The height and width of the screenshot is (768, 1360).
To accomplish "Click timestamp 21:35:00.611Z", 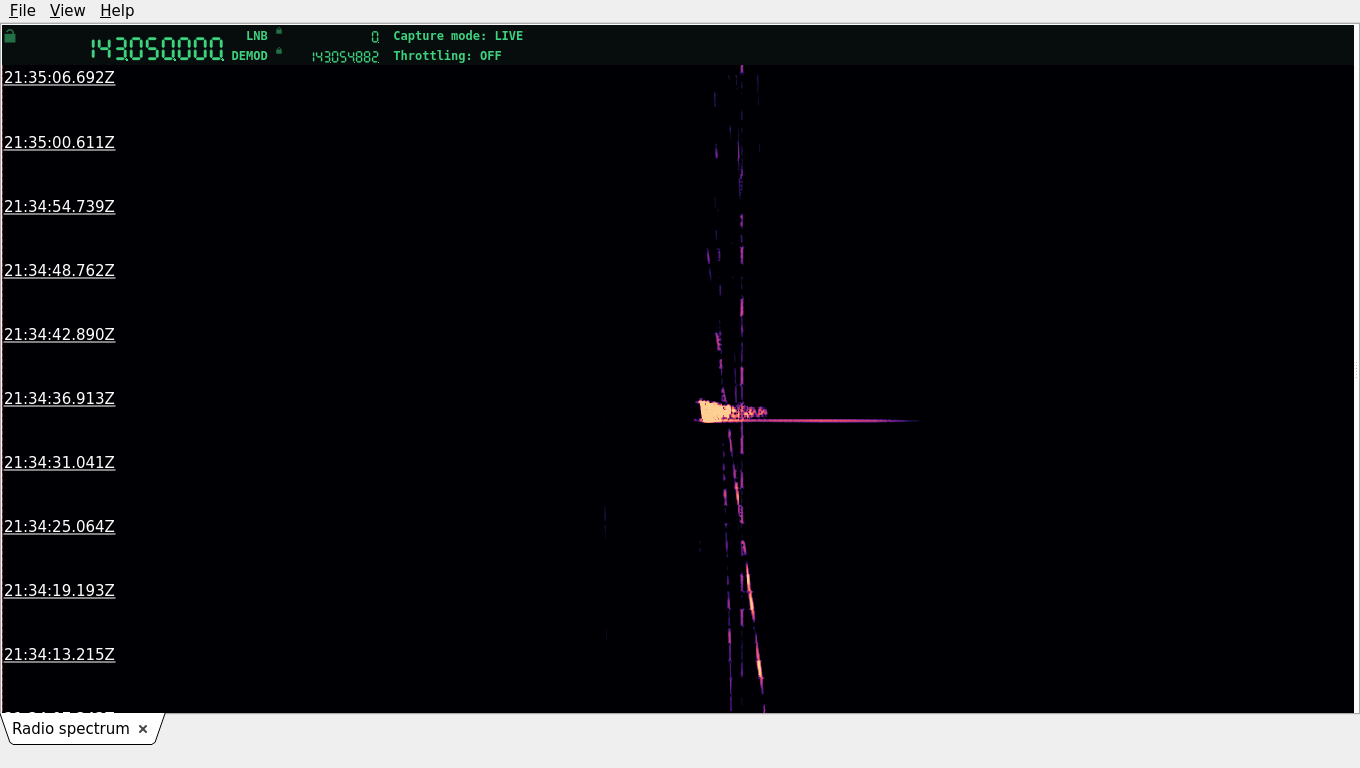I will (x=59, y=142).
